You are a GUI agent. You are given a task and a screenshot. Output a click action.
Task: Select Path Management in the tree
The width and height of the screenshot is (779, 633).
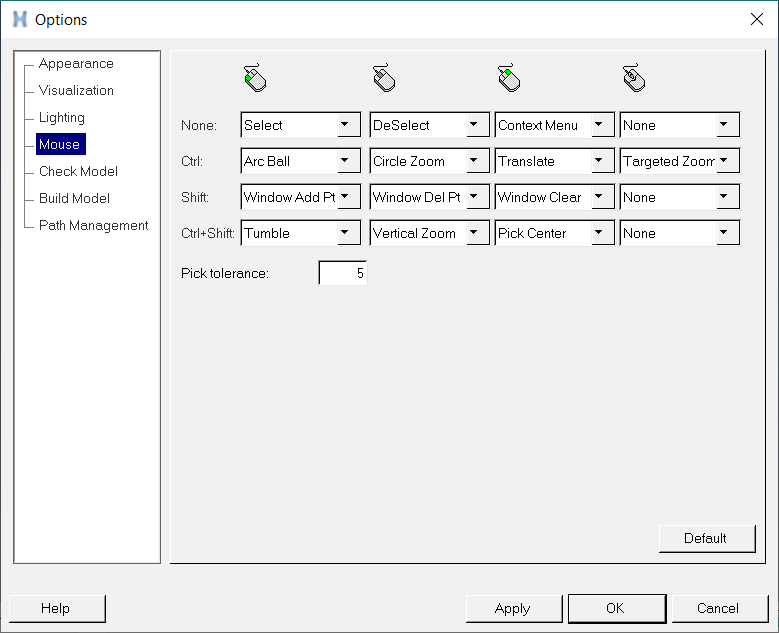(x=93, y=226)
